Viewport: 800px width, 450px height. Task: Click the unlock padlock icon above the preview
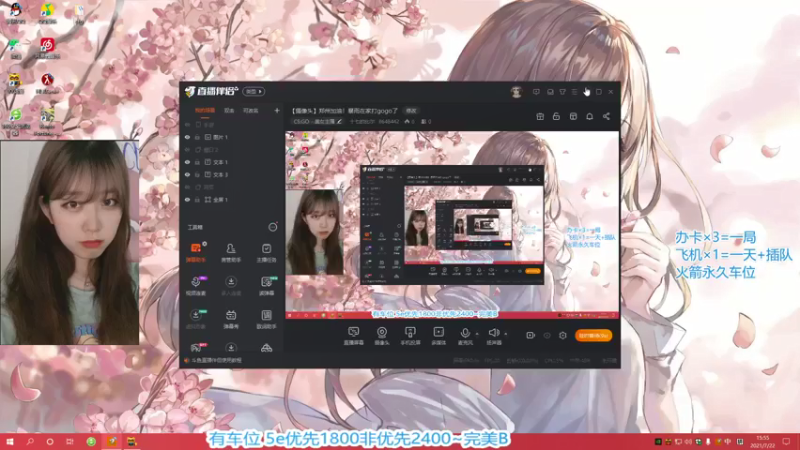point(556,116)
